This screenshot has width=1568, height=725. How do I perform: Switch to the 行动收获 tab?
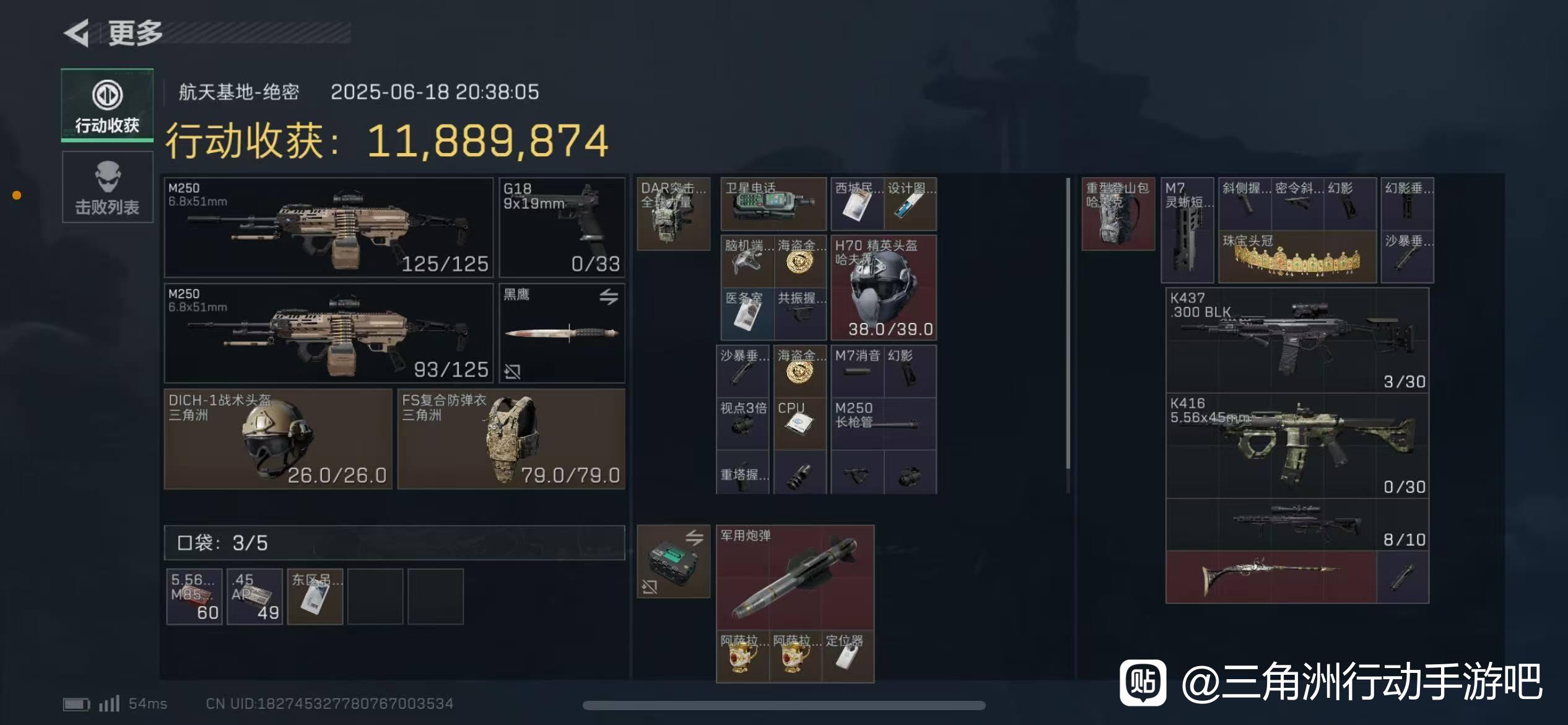pos(107,105)
